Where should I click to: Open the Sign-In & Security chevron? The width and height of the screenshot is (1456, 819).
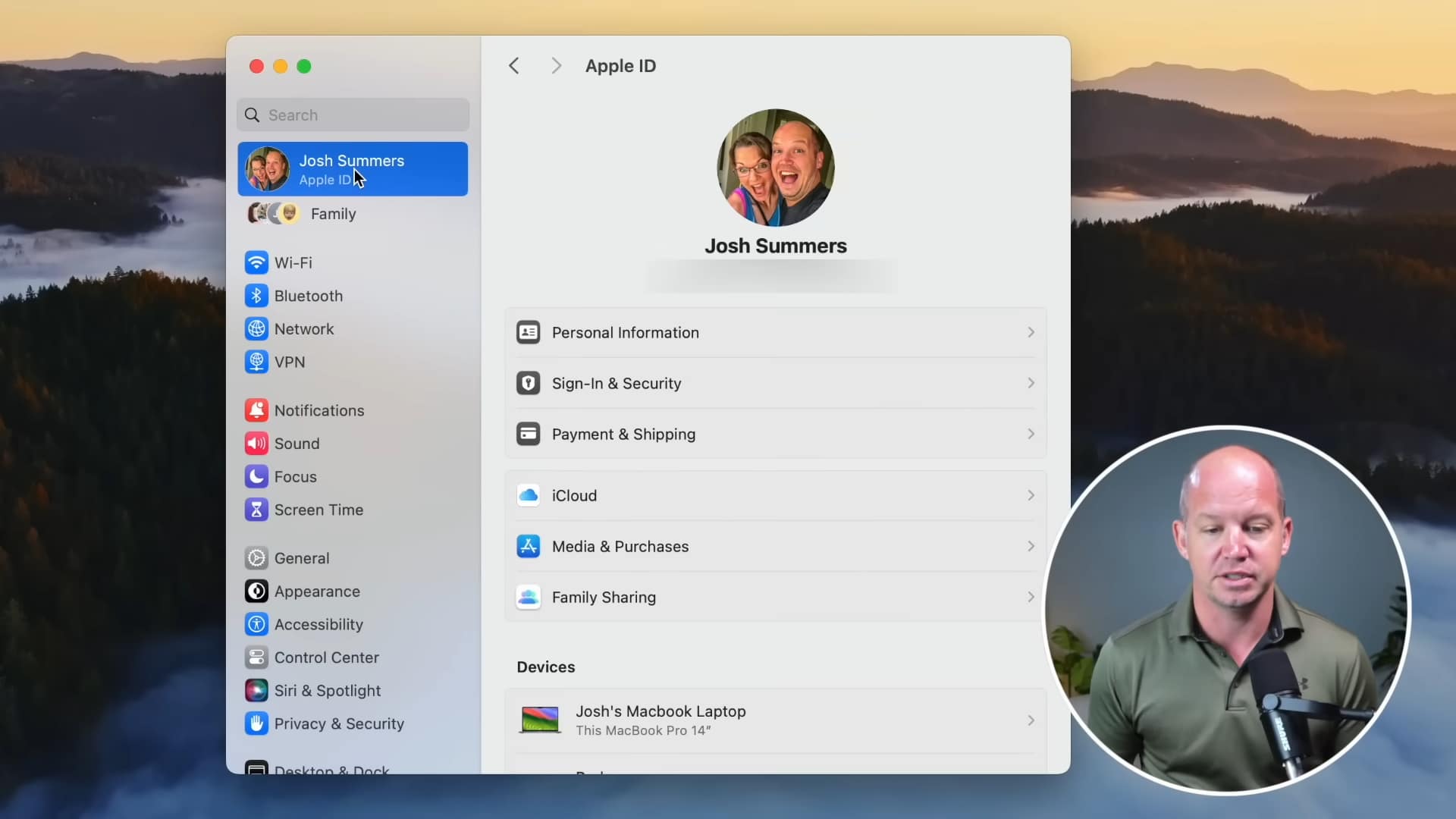point(1030,383)
